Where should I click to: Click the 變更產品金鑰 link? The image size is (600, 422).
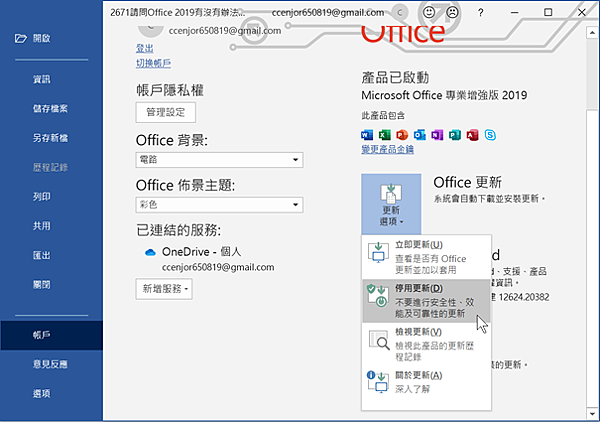click(388, 149)
